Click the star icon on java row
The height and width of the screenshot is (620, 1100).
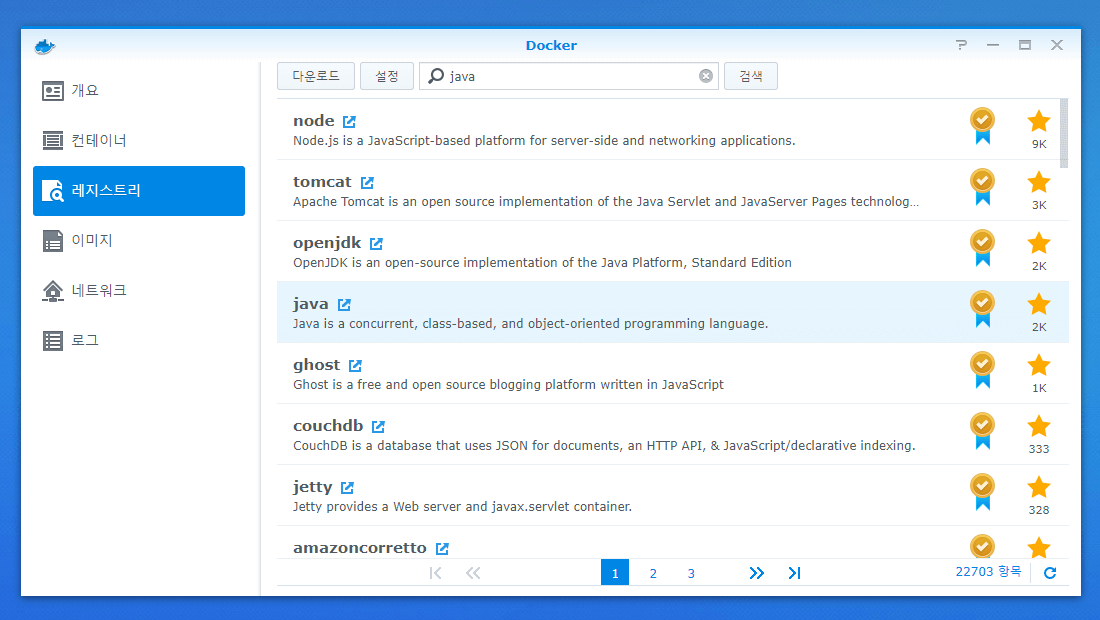(x=1039, y=304)
